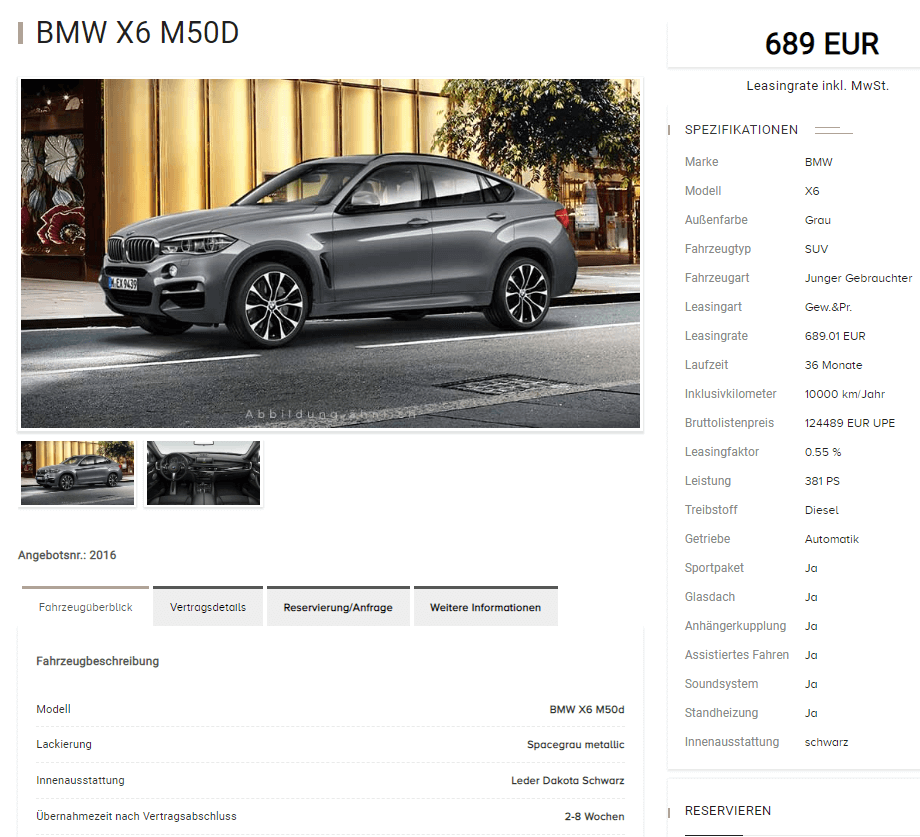Click the 'Assistiertes Fahren' label

[736, 655]
